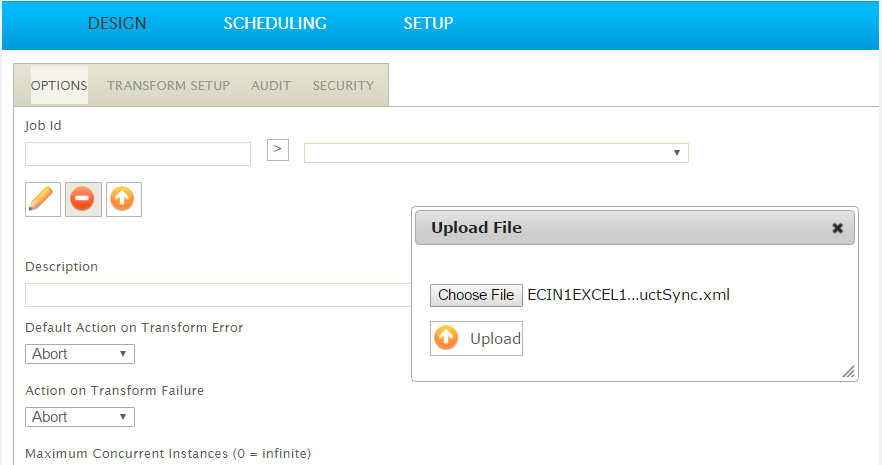Expand Action on Transform Failure dropdown
Screen dimensions: 882x465
point(80,417)
